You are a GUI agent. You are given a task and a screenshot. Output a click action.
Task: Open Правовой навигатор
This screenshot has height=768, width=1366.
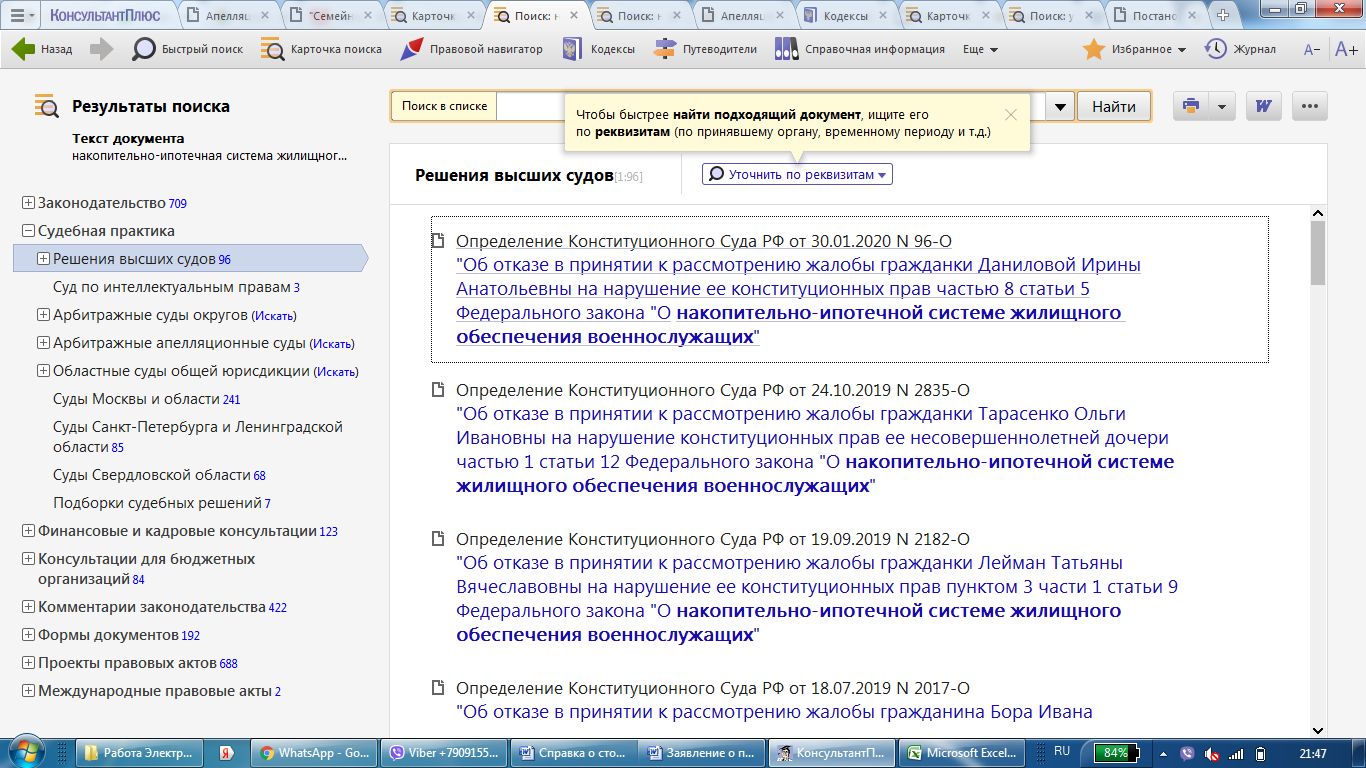coord(471,49)
